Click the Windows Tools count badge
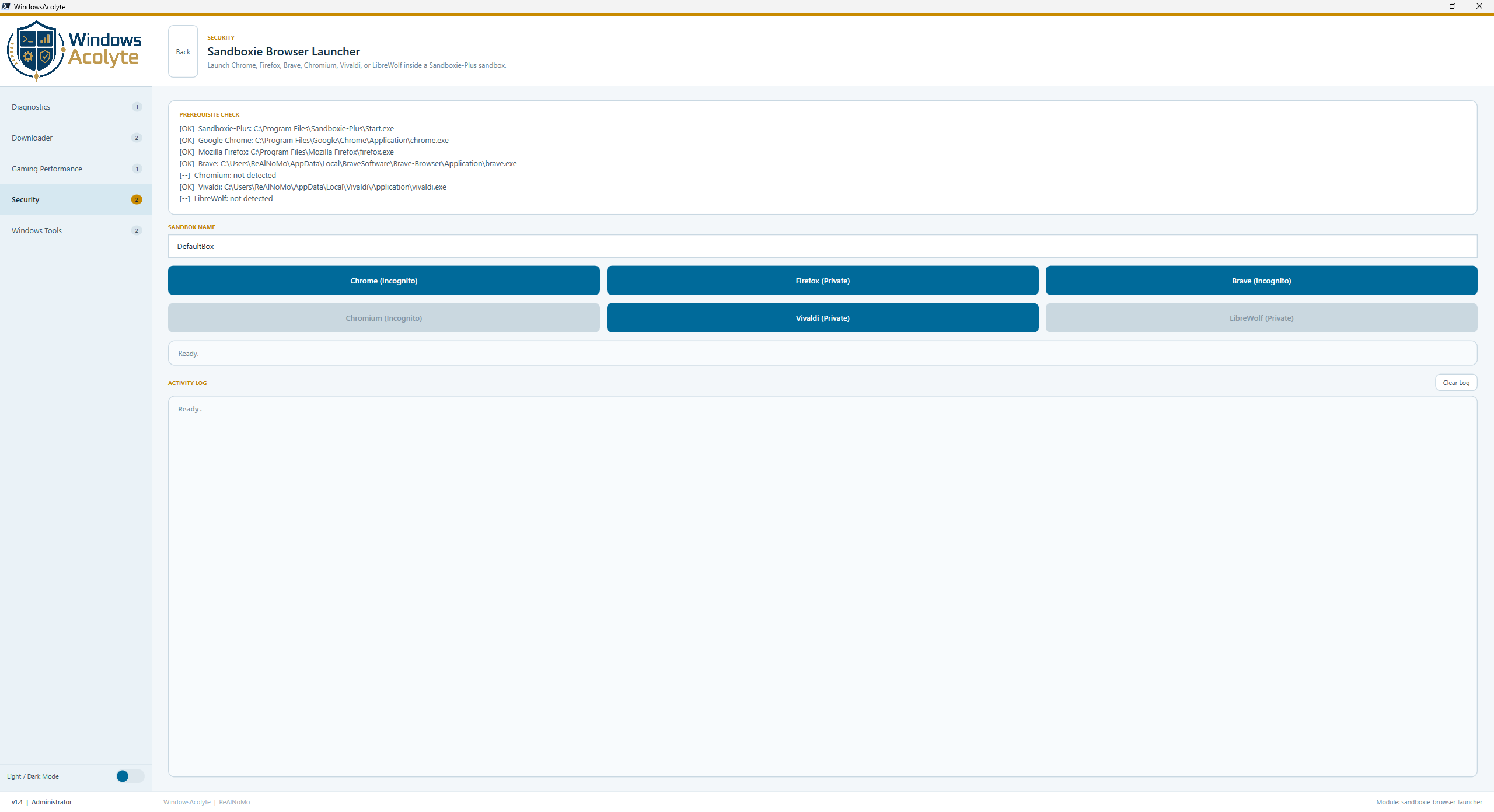The width and height of the screenshot is (1494, 812). pos(137,230)
